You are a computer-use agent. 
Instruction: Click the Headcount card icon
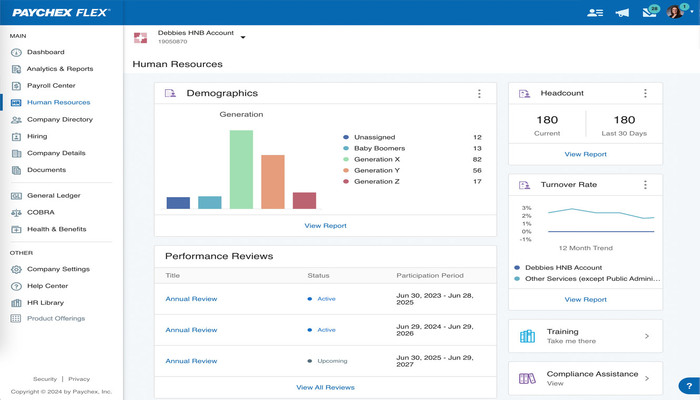coord(524,93)
